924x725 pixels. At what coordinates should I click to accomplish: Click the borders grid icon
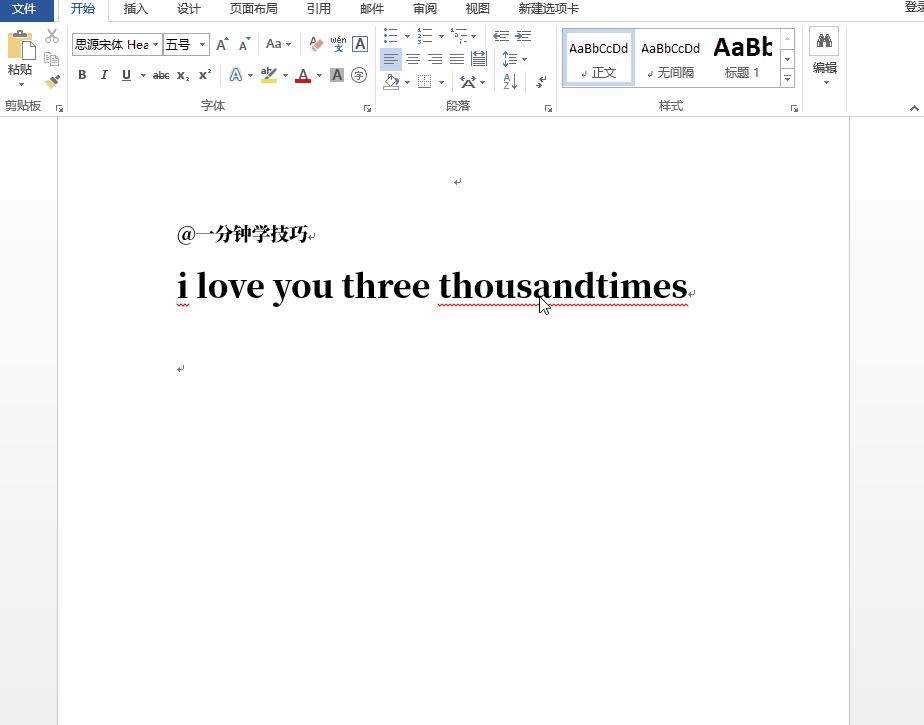(424, 81)
